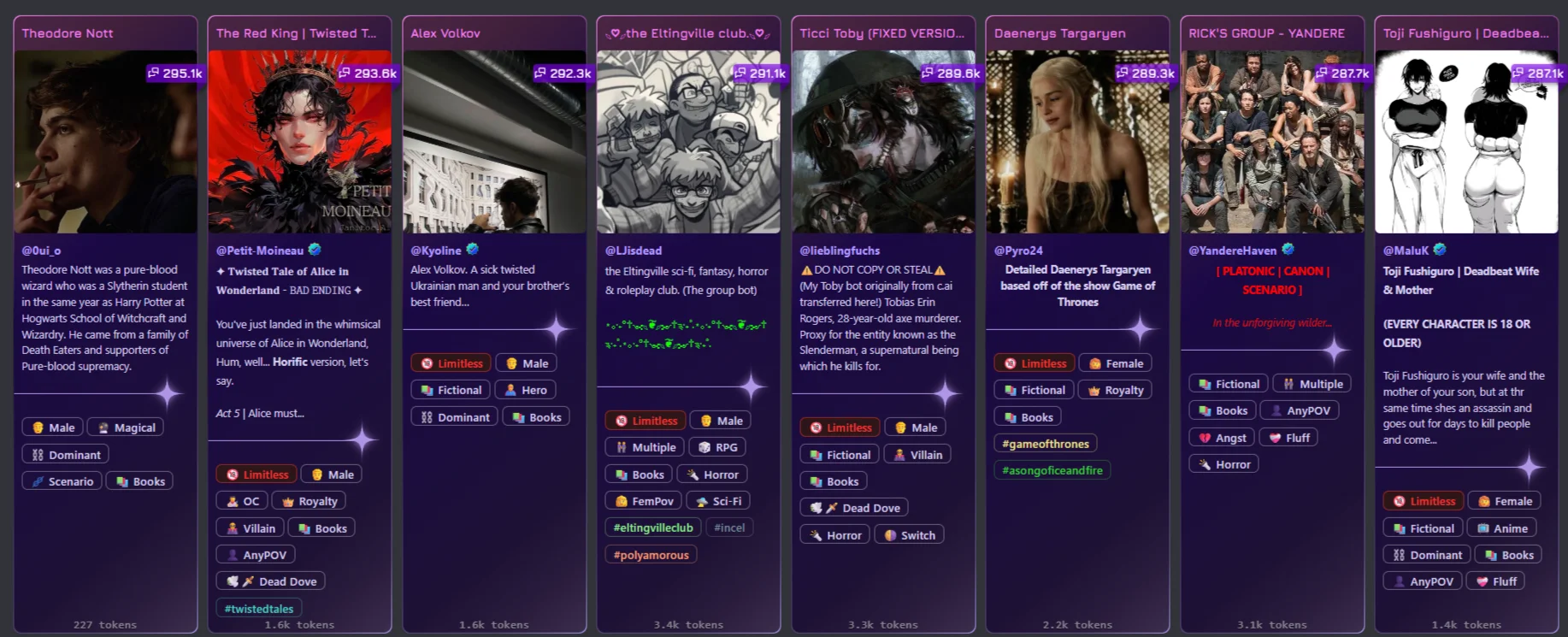1568x637 pixels.
Task: Click the 289.3k chat count badge
Action: [1146, 74]
